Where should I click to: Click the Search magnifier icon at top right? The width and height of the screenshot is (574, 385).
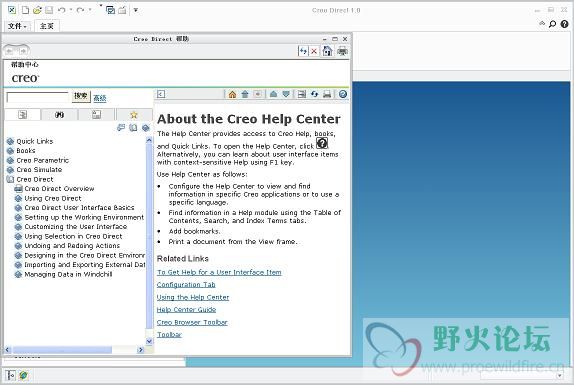[x=552, y=24]
